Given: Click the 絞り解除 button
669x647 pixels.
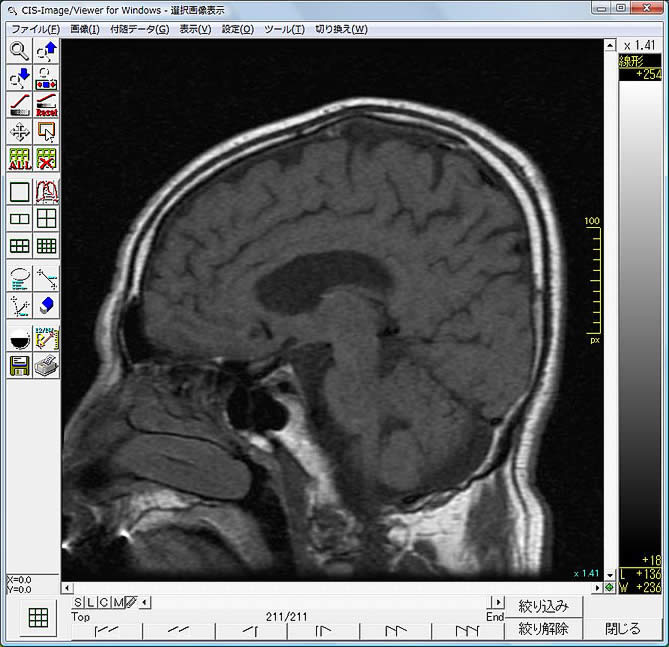Looking at the screenshot, I should coord(544,629).
